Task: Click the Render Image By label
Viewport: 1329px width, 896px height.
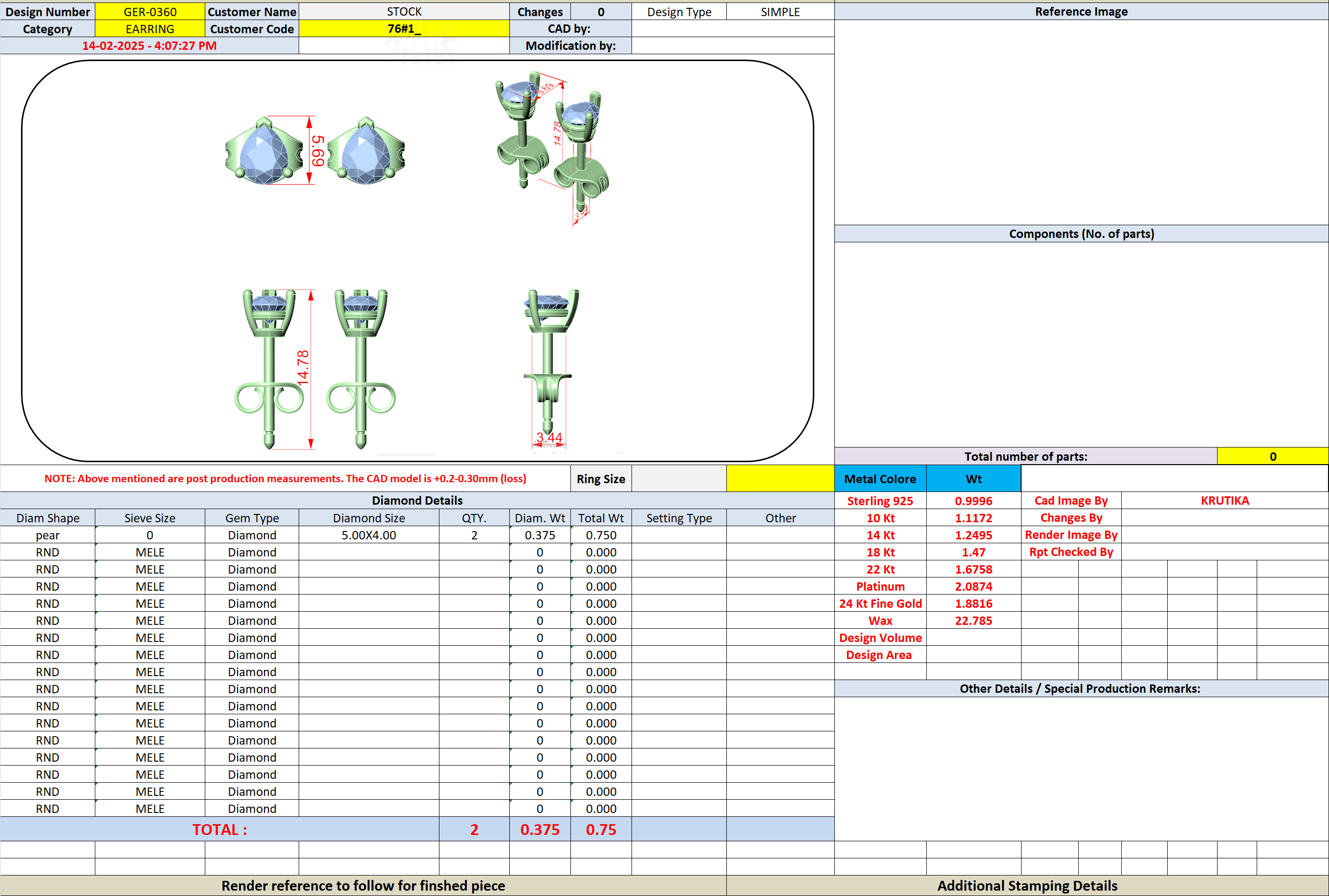Action: (1070, 535)
